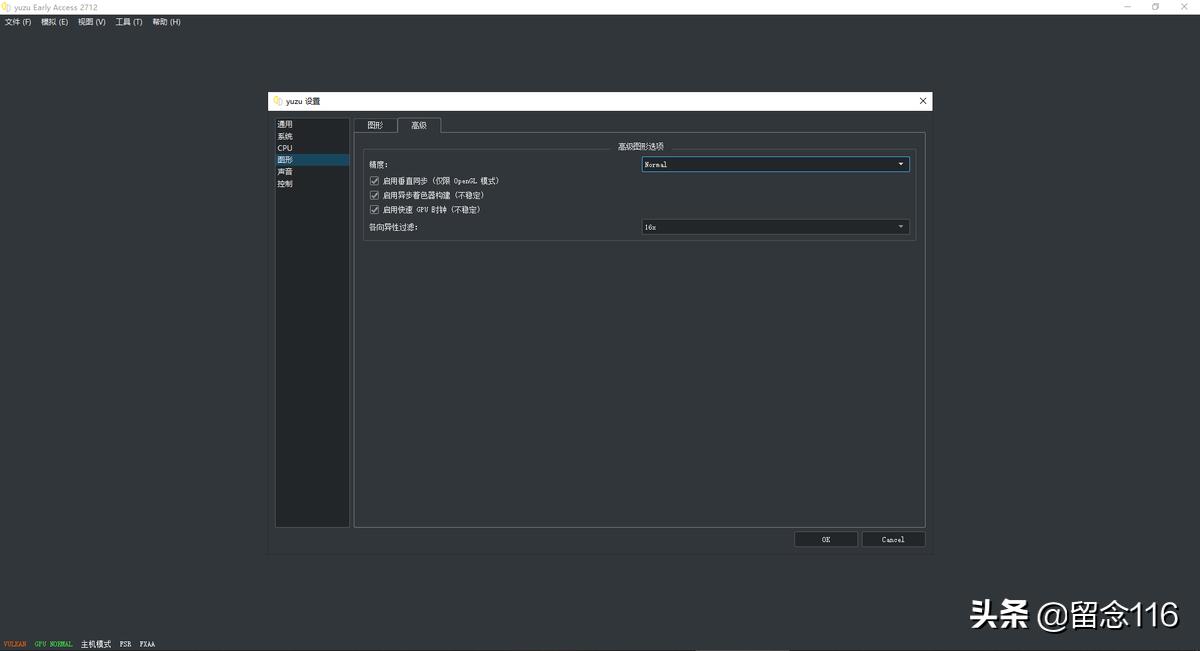The height and width of the screenshot is (651, 1200).
Task: Open the 工具 (T) menu
Action: (x=129, y=22)
